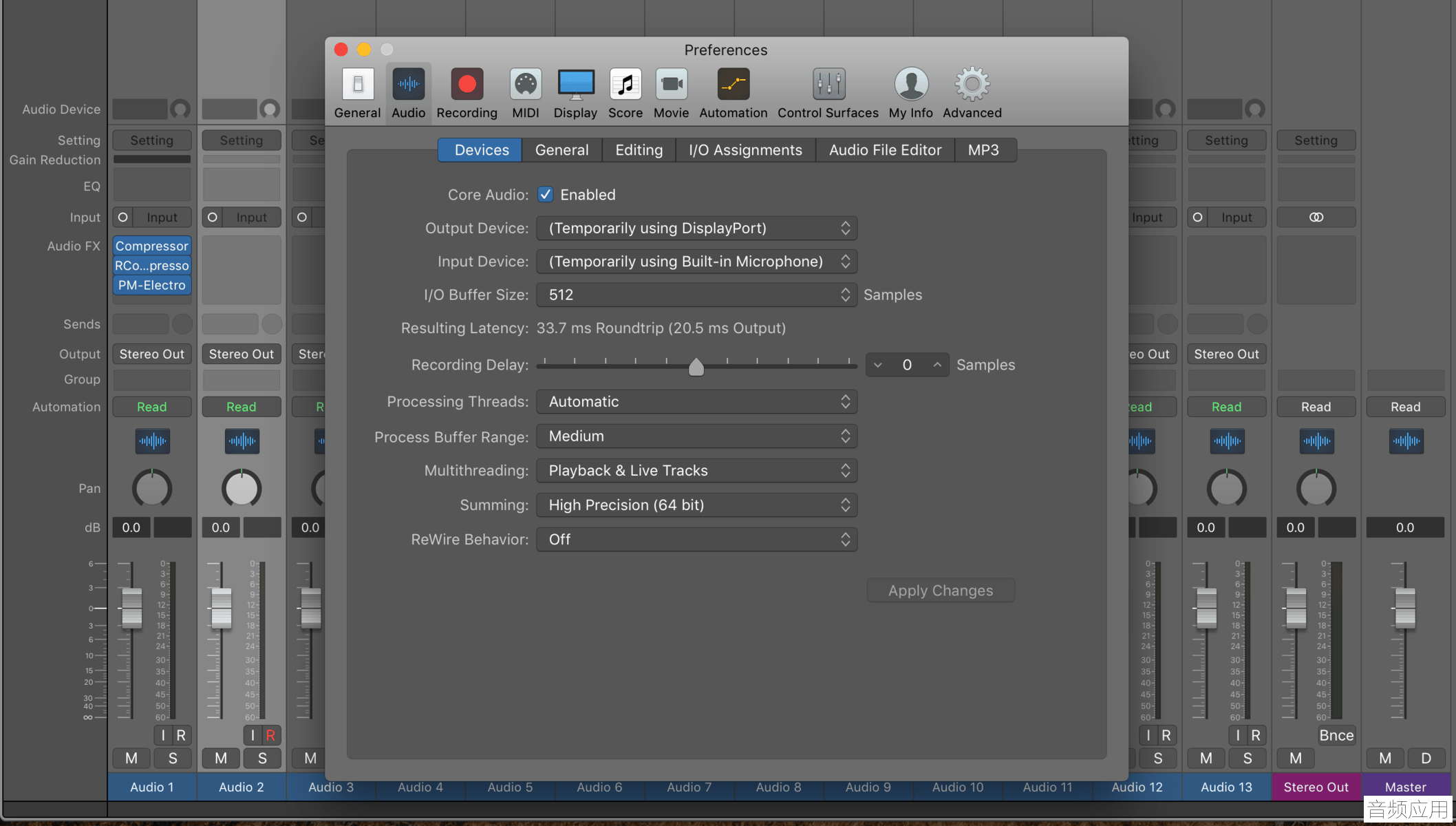This screenshot has height=826, width=1456.
Task: Toggle Dim button on Master channel
Action: click(x=1426, y=758)
